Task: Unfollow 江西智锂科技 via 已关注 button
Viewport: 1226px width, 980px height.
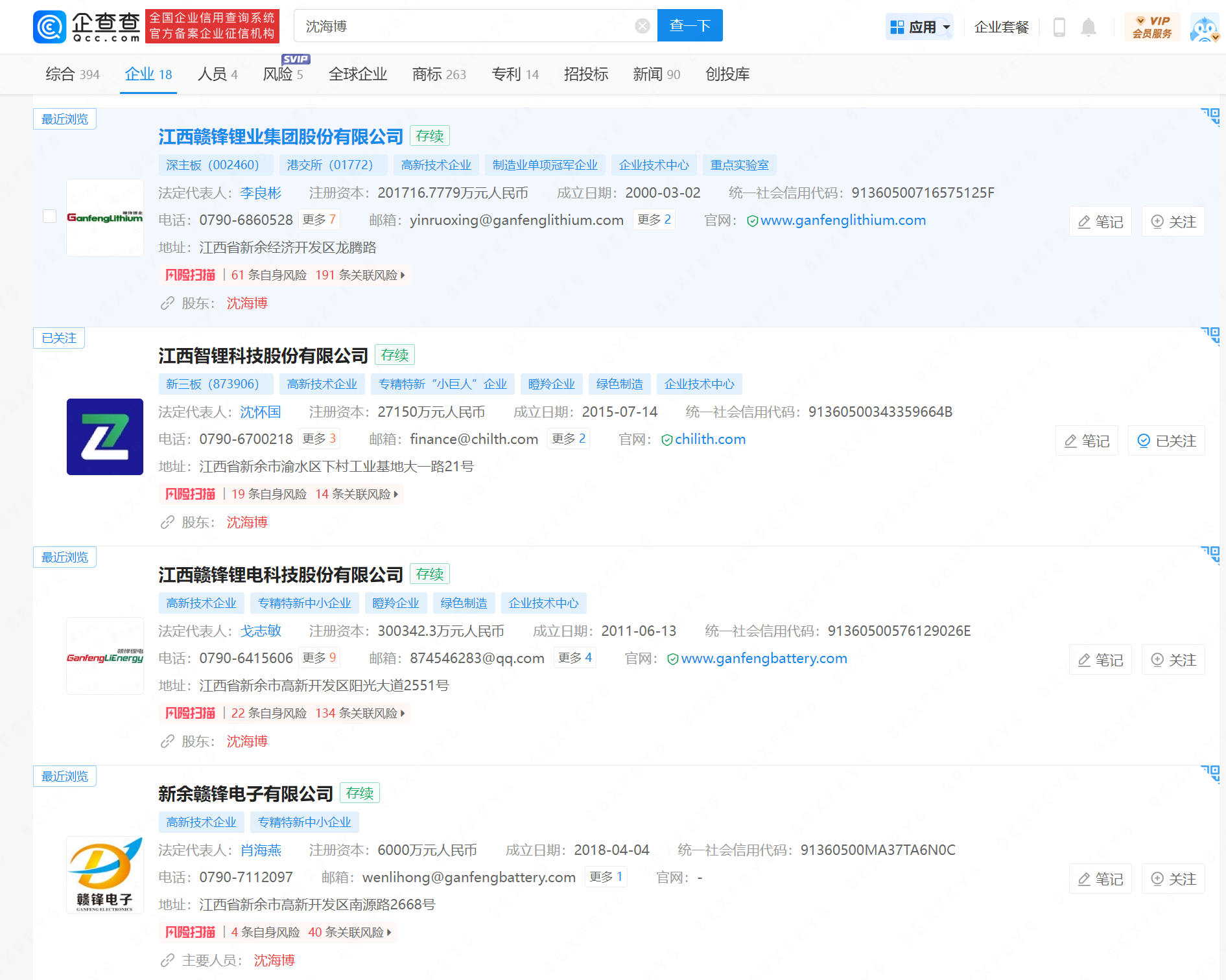Action: pos(1166,441)
